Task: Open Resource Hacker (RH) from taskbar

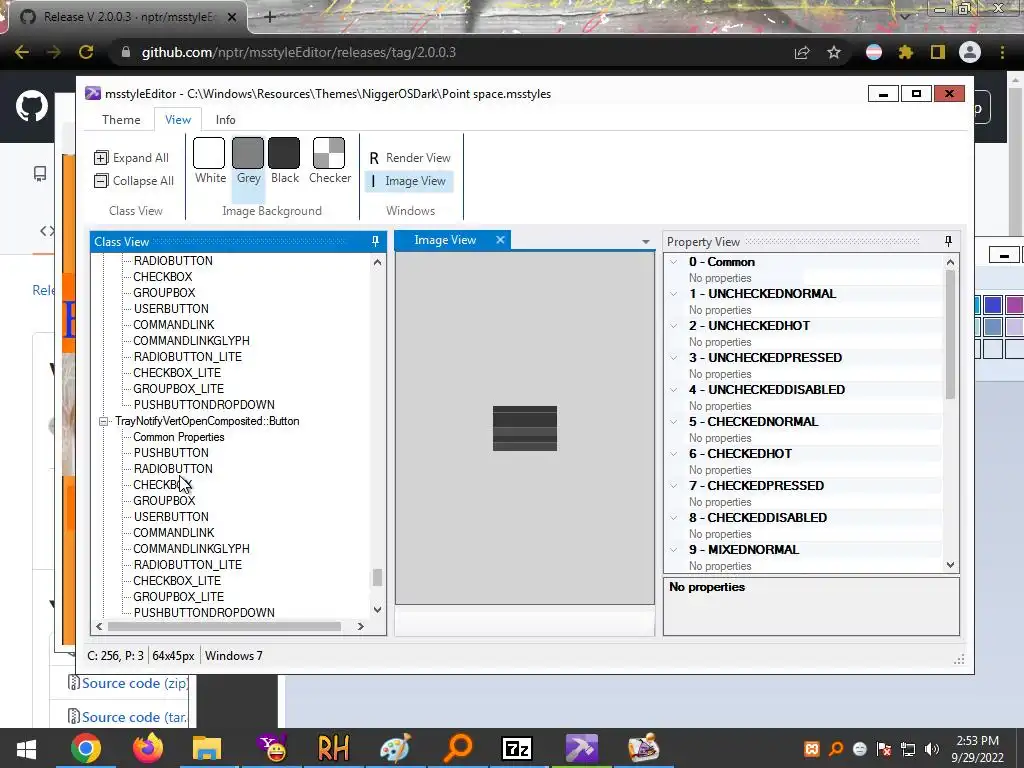Action: coord(333,748)
